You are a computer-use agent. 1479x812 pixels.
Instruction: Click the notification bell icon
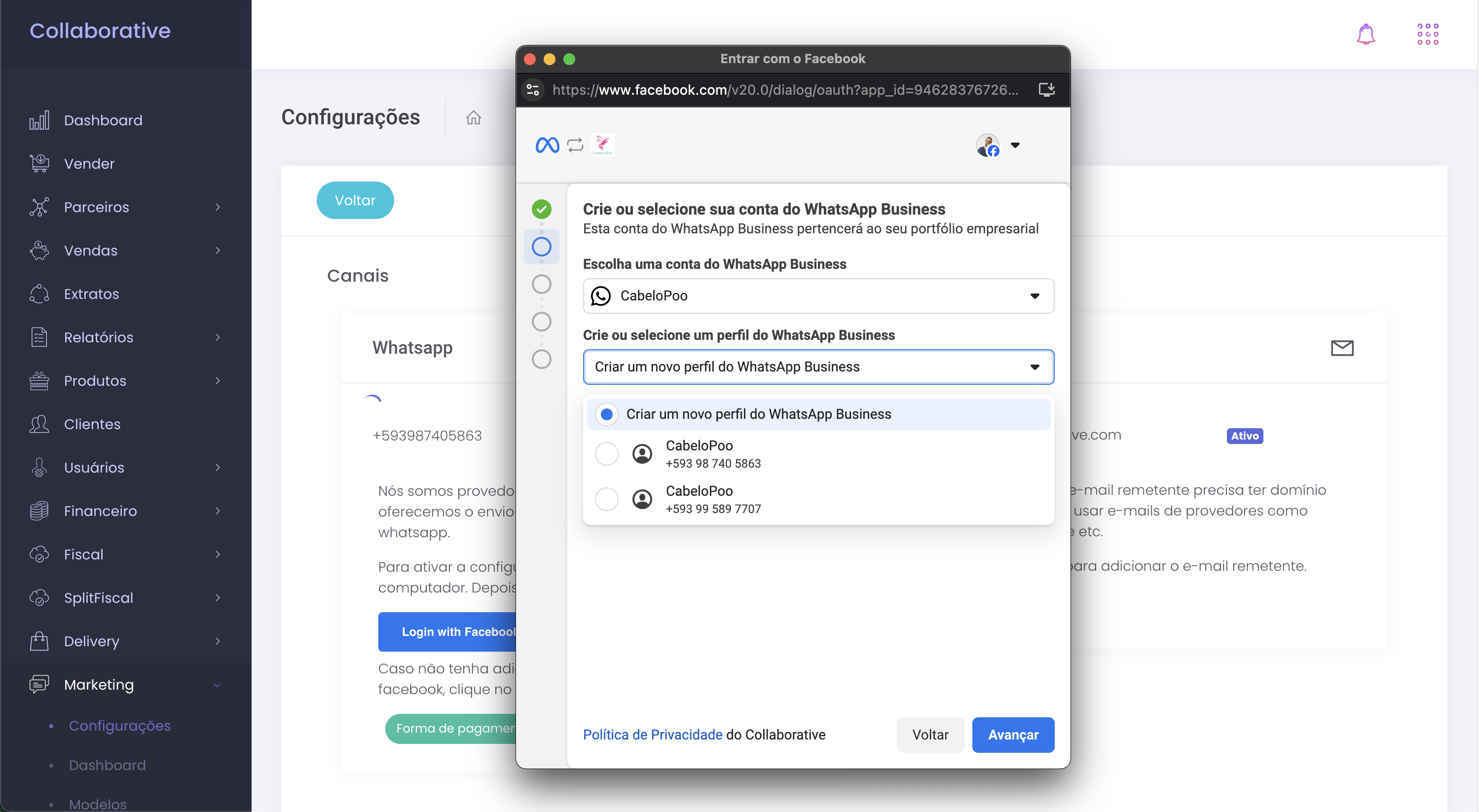coord(1365,34)
